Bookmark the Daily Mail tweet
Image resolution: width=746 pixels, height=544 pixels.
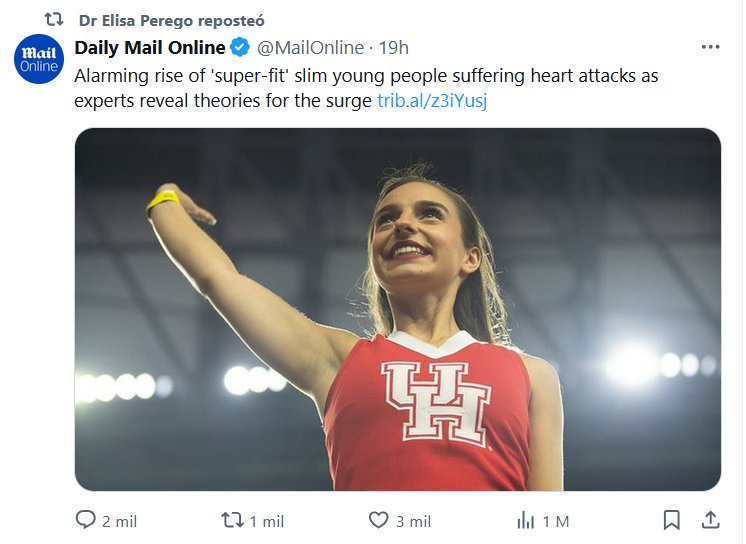pos(672,520)
